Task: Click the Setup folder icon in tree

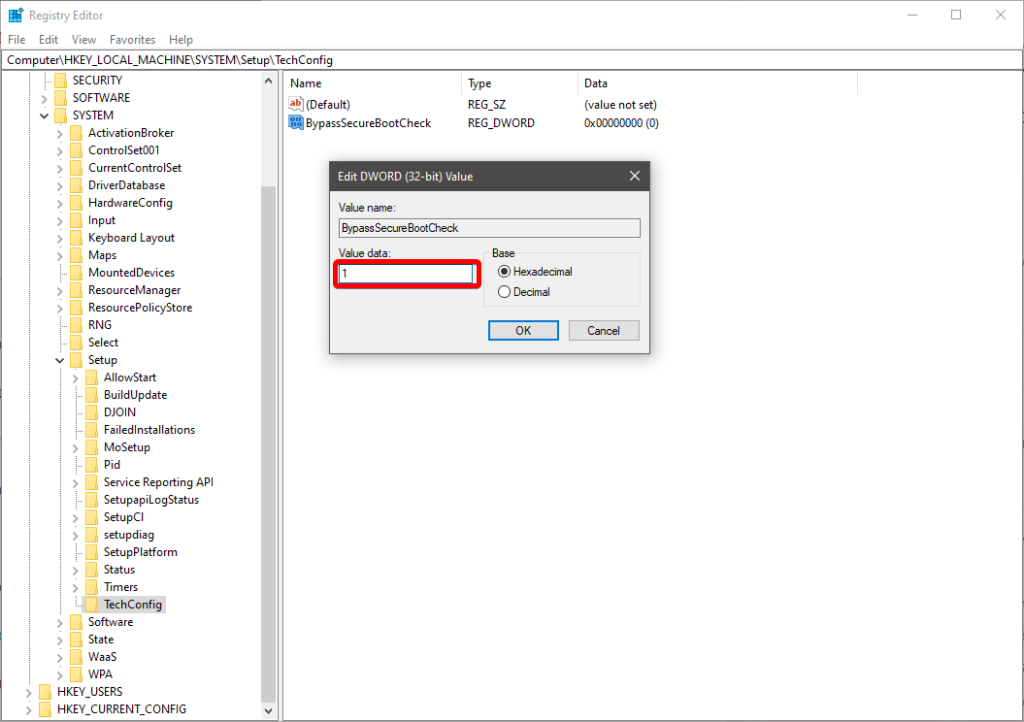Action: [x=77, y=360]
